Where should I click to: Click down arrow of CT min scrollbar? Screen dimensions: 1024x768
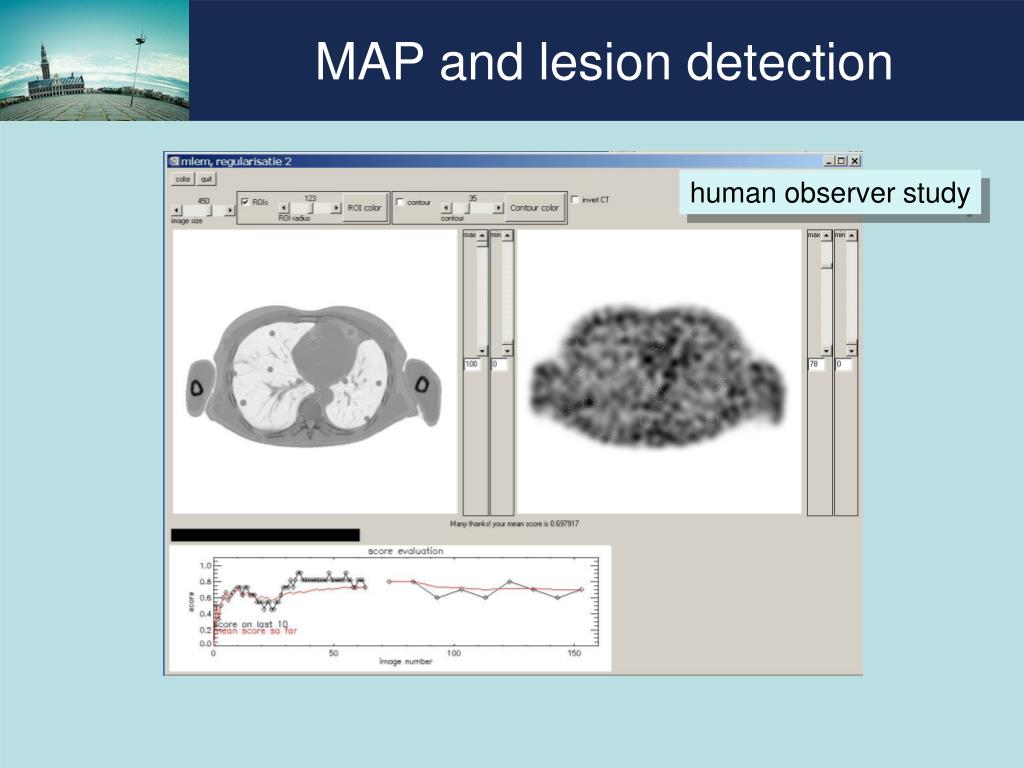[x=507, y=351]
